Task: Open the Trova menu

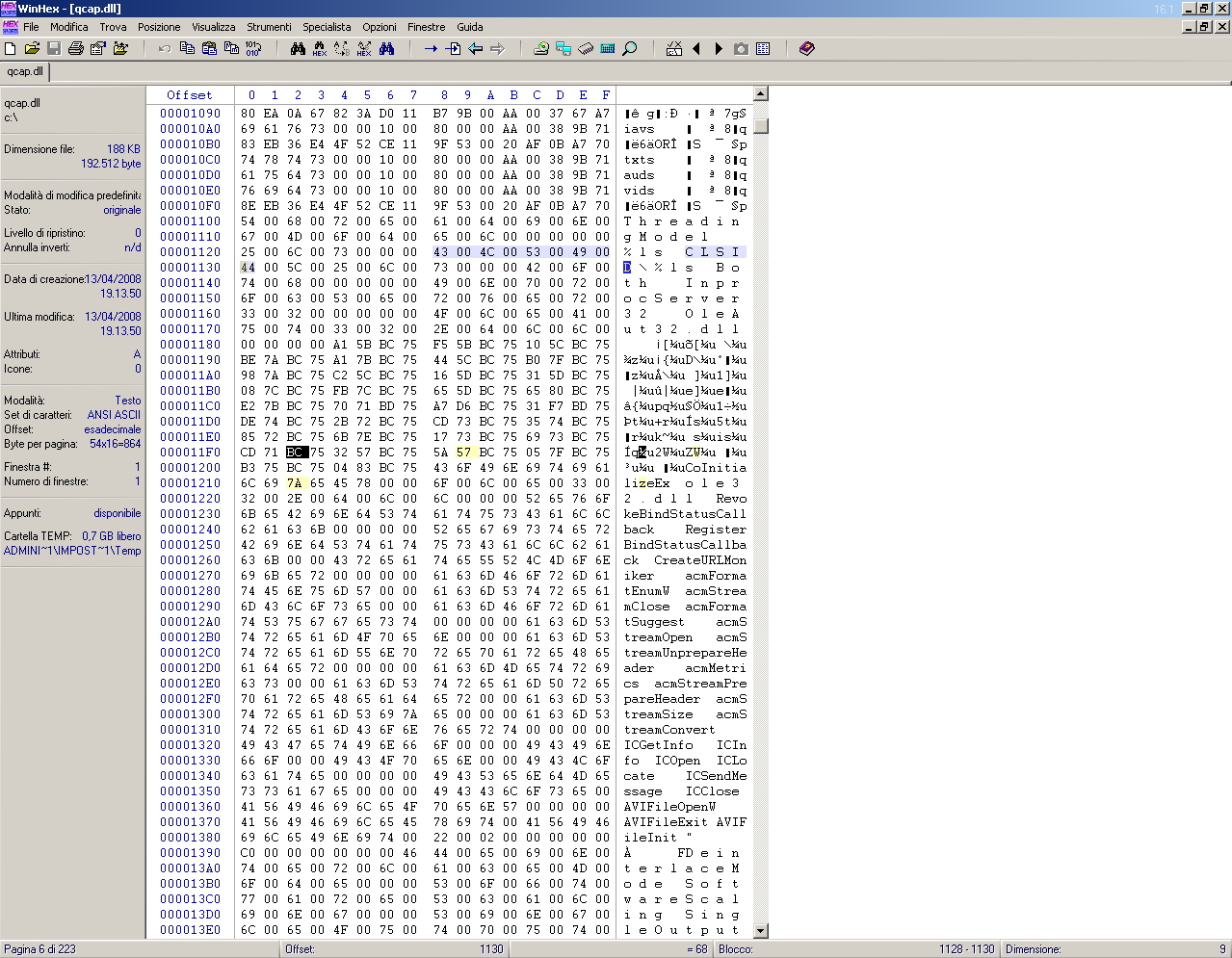Action: click(x=113, y=27)
